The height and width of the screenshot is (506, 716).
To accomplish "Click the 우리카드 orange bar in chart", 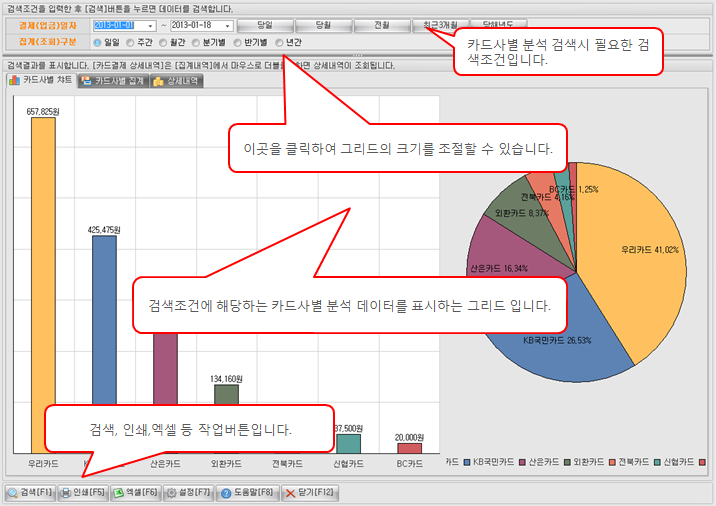I will [43, 285].
